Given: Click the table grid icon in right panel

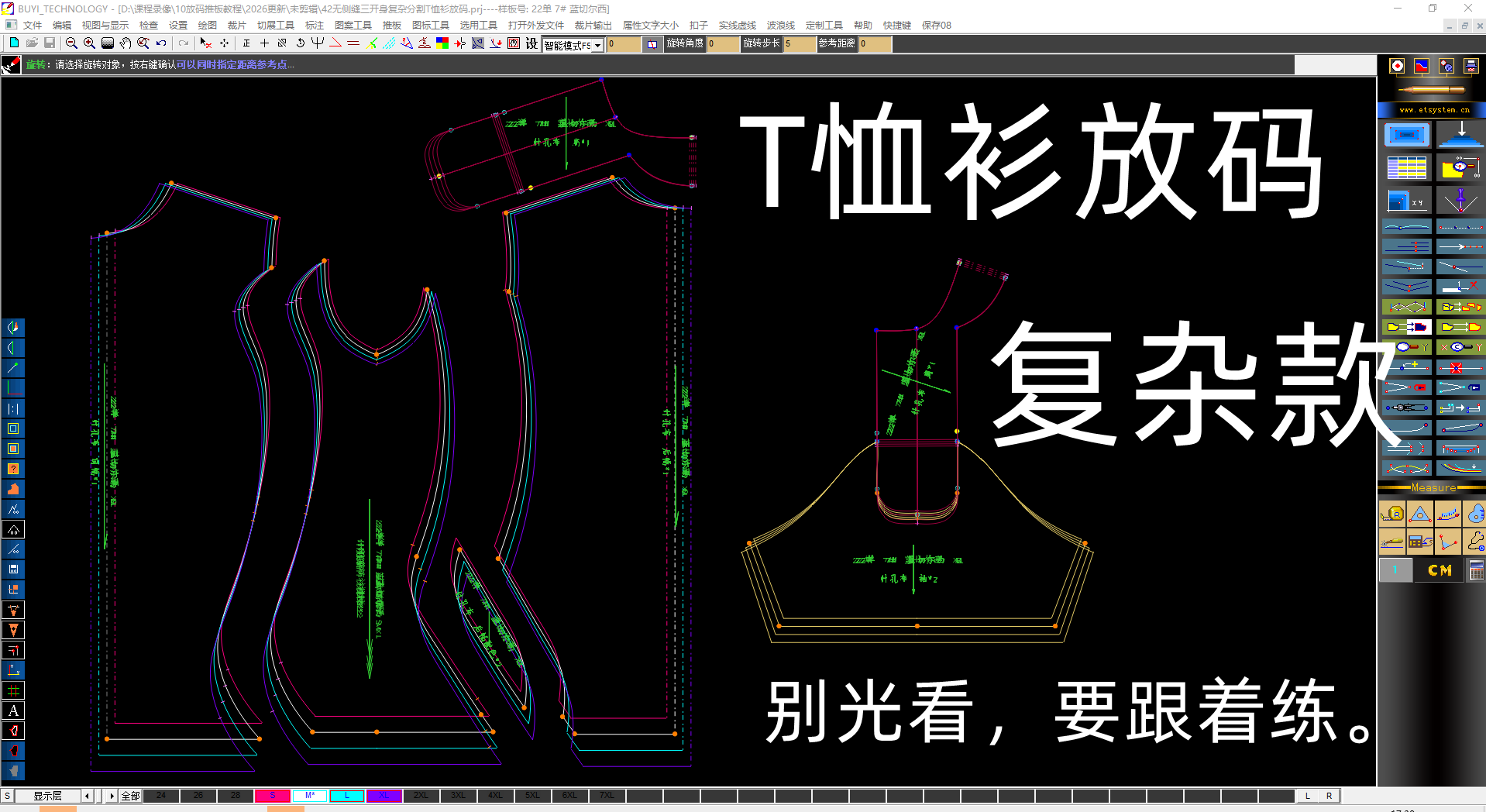Looking at the screenshot, I should point(1407,167).
